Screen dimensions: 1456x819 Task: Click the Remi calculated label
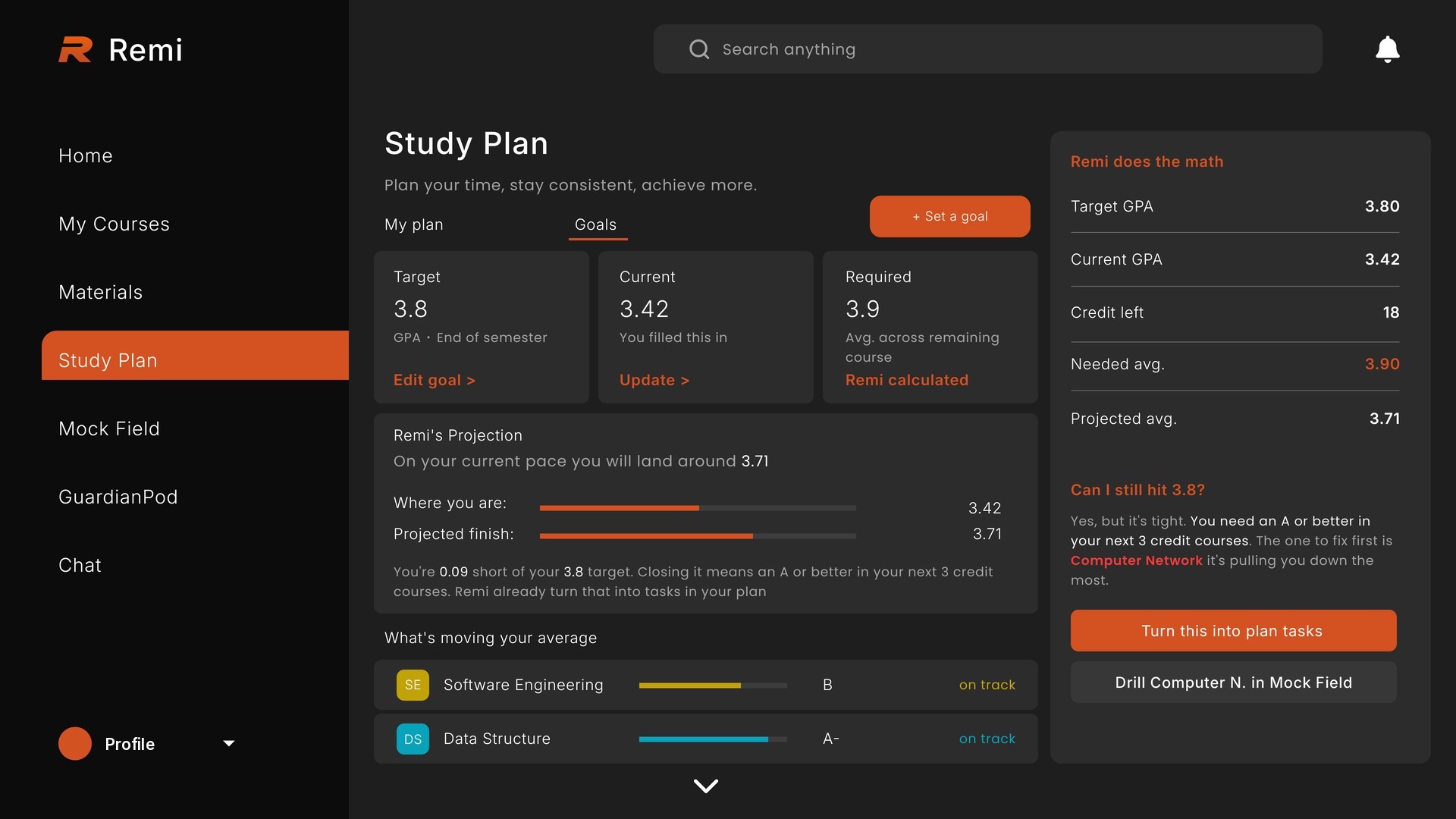906,380
